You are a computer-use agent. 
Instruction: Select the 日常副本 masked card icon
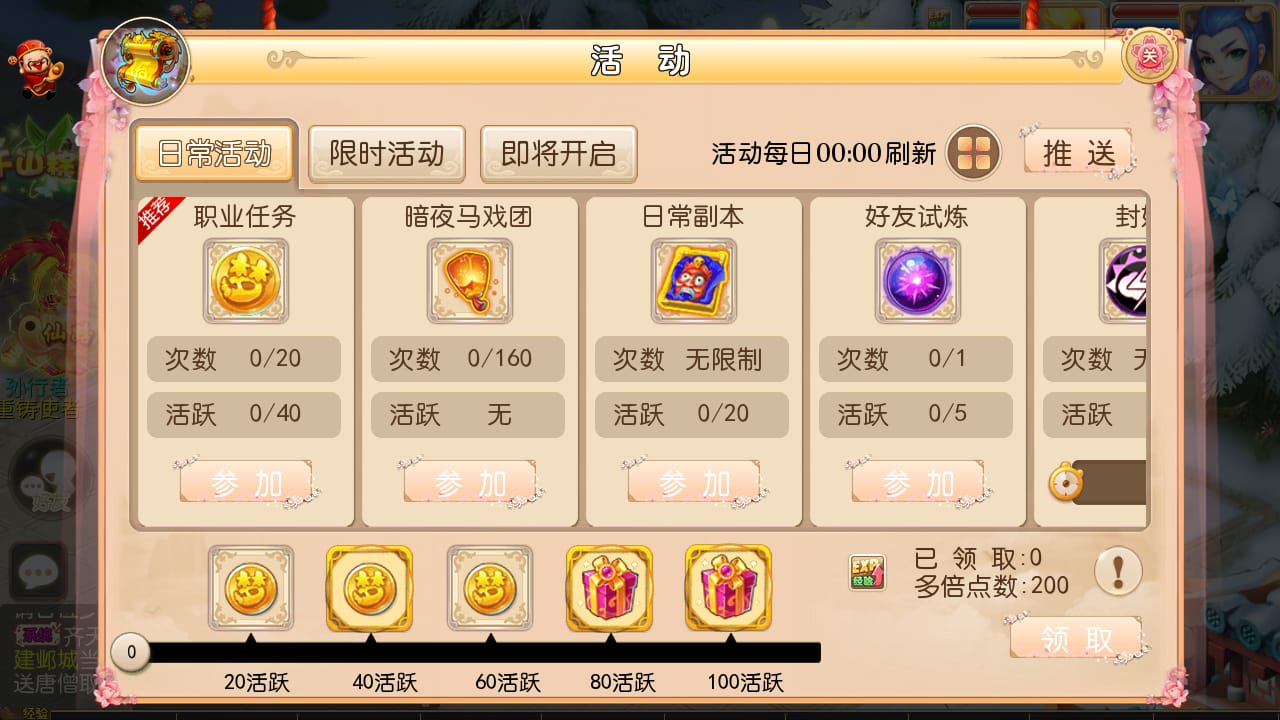click(694, 281)
